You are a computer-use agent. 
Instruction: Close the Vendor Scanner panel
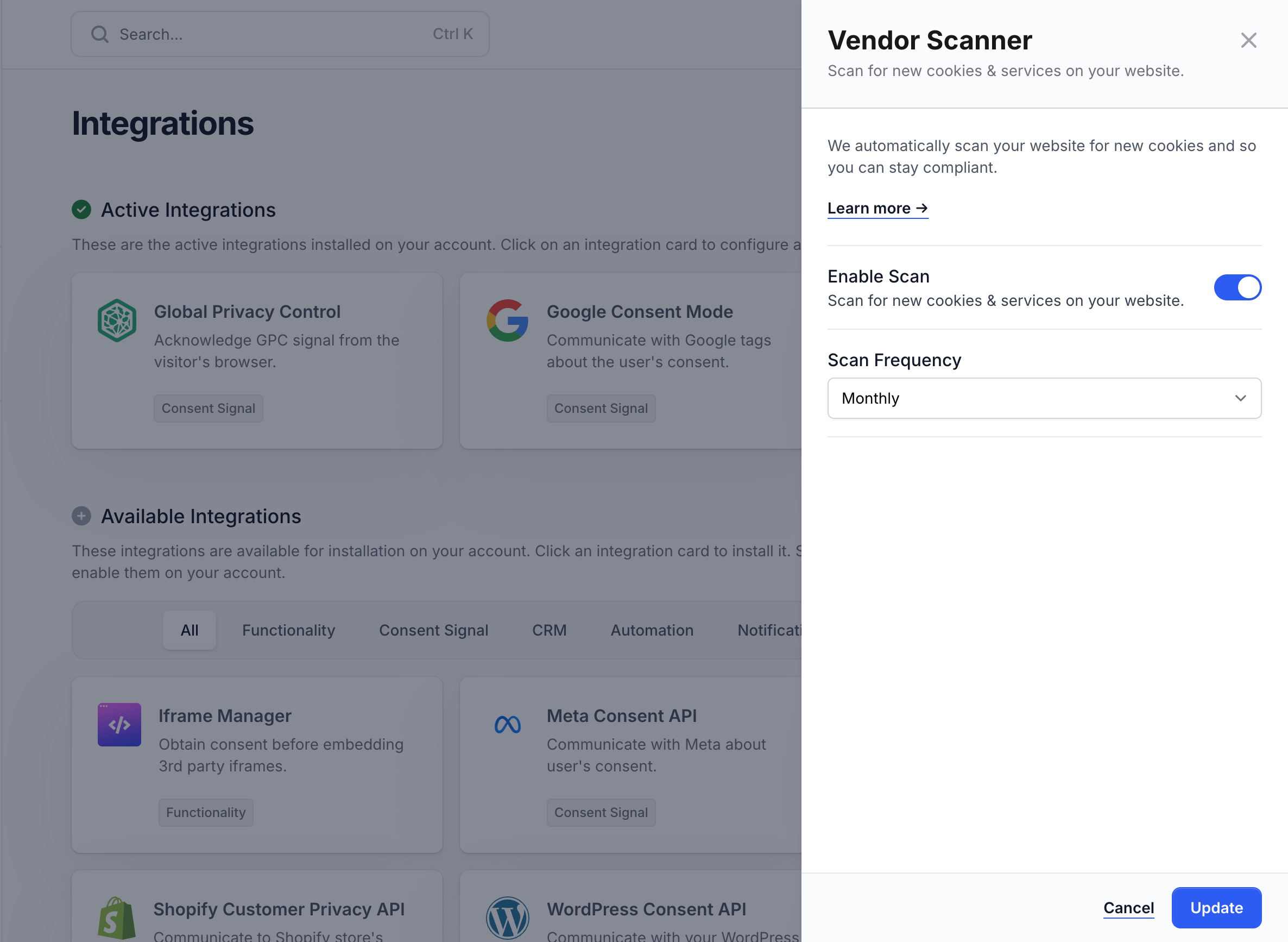click(x=1248, y=40)
